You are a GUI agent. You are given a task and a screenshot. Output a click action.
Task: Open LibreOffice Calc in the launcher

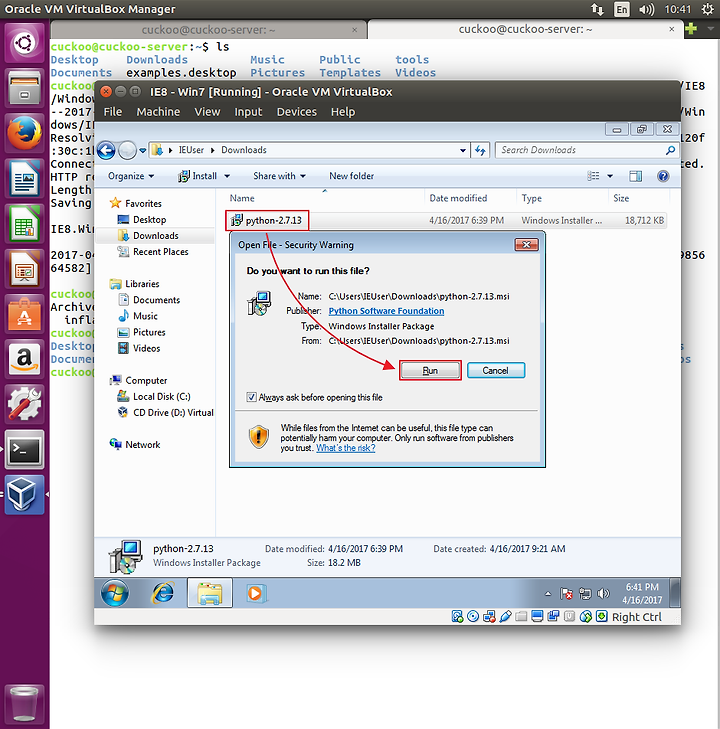(x=24, y=223)
